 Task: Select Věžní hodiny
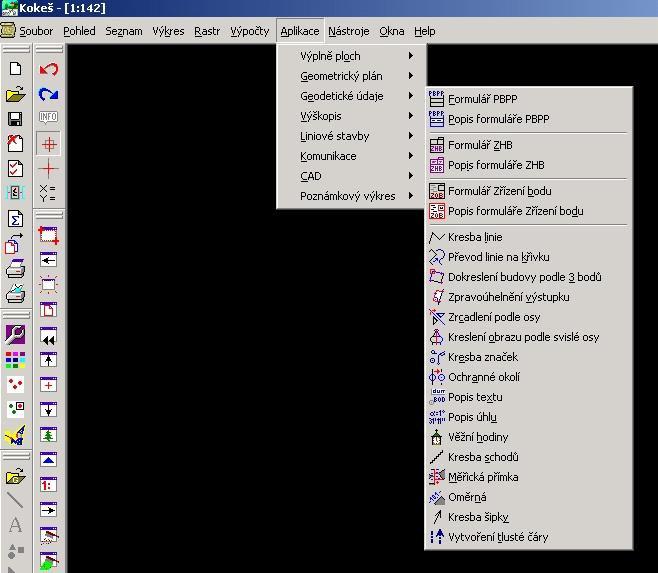tap(528, 437)
